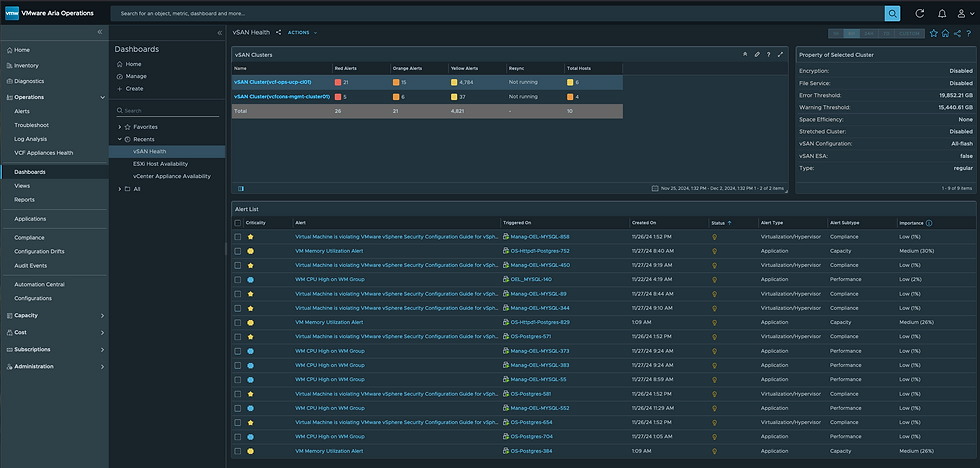The image size is (980, 468).
Task: Open vSAN Cluster(vcf-ops-ucp-cl01) link
Action: pyautogui.click(x=272, y=82)
